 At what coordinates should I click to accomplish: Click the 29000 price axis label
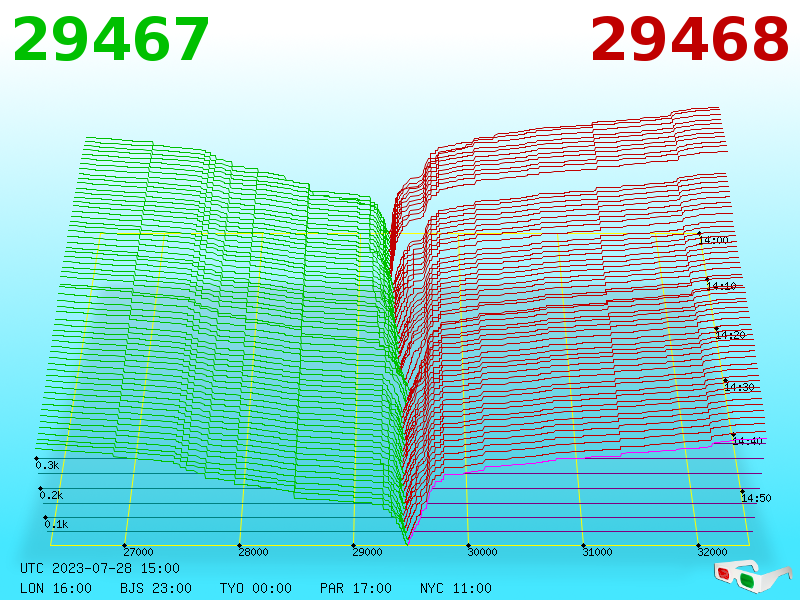[367, 552]
